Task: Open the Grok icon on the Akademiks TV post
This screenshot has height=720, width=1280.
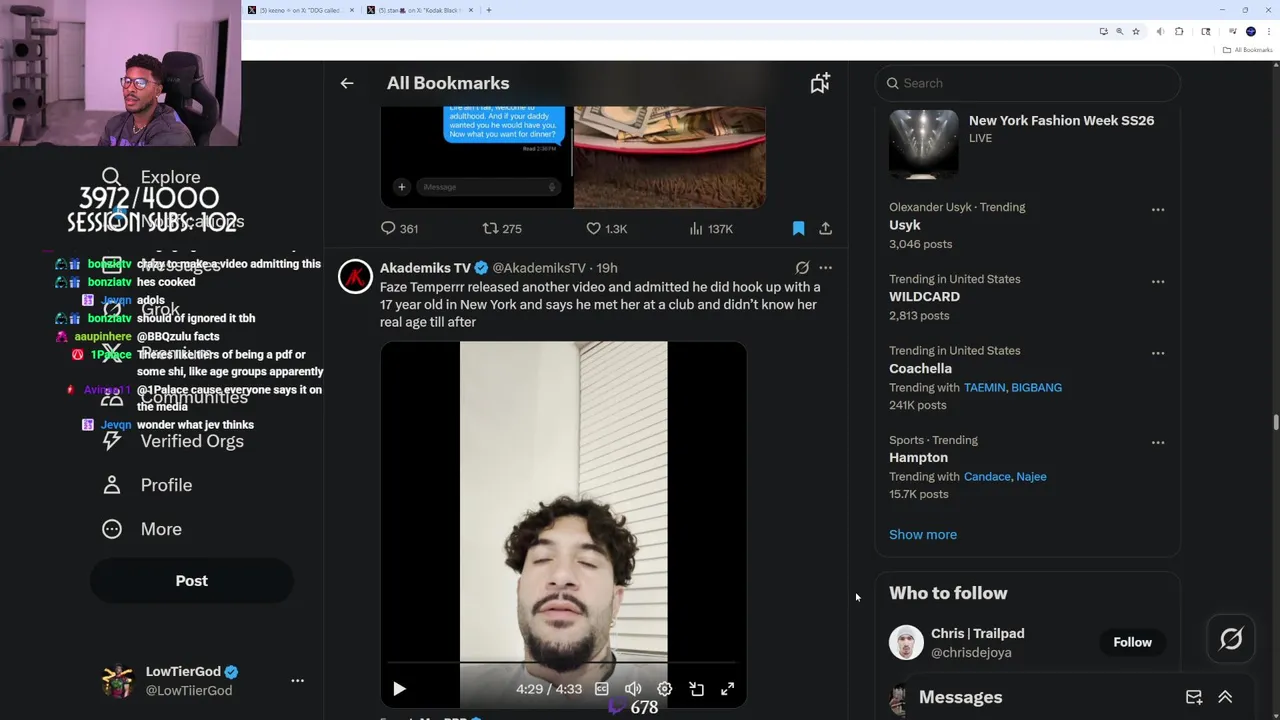Action: click(802, 268)
